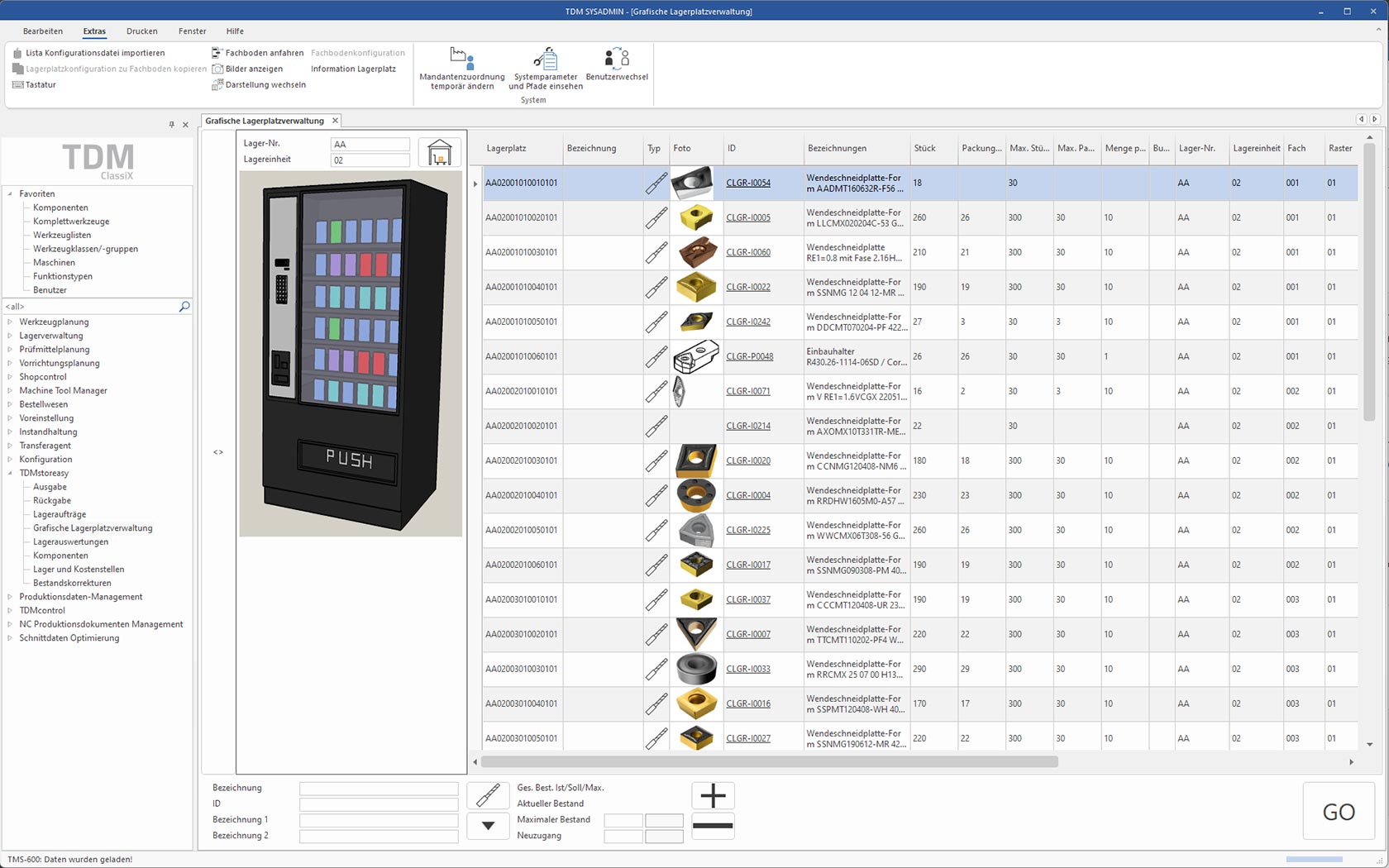Click the tab scroll left arrow

point(1361,119)
